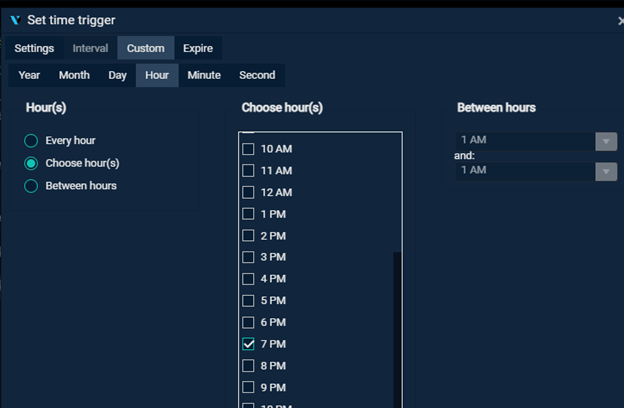Open the Settings tab
The image size is (624, 408).
(34, 48)
